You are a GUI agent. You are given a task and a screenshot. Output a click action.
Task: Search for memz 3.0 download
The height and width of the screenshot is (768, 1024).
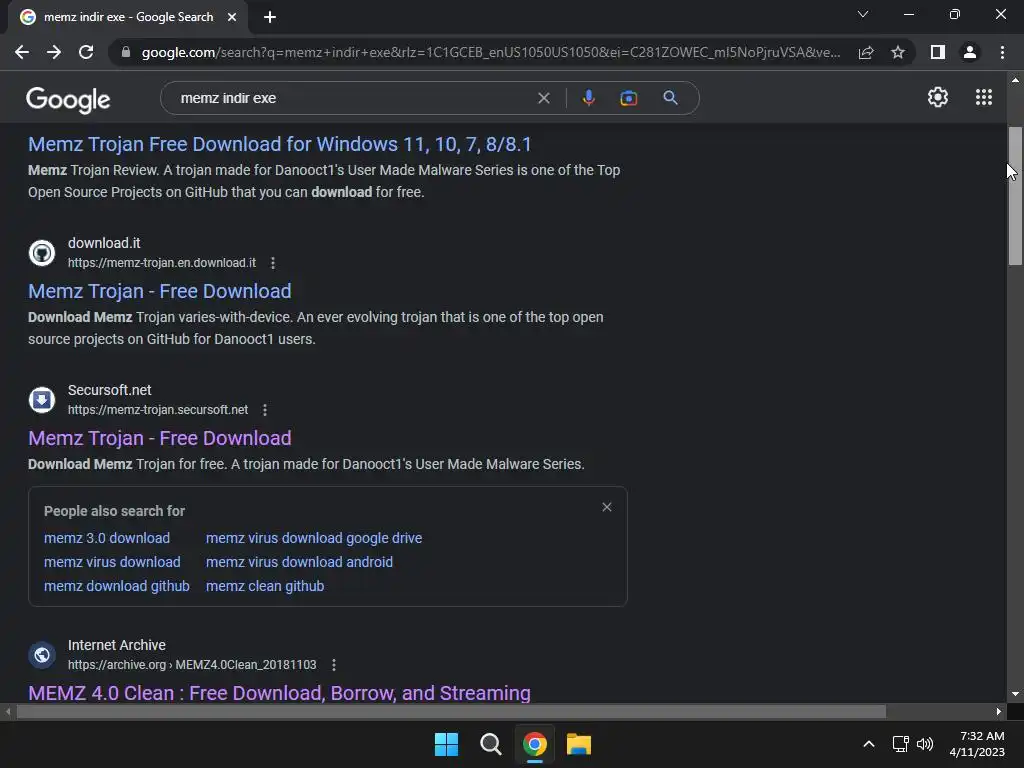[106, 538]
